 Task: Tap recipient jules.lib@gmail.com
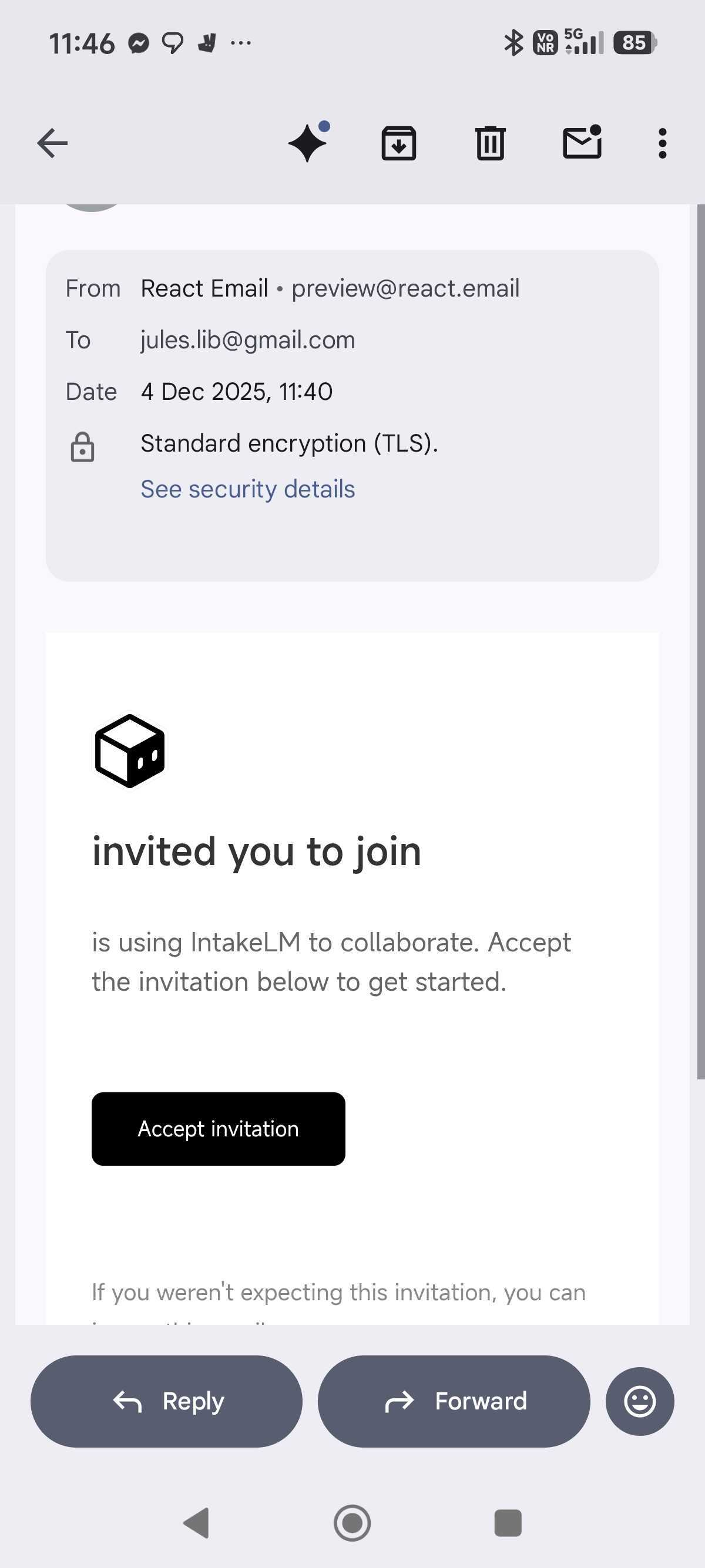(x=247, y=340)
